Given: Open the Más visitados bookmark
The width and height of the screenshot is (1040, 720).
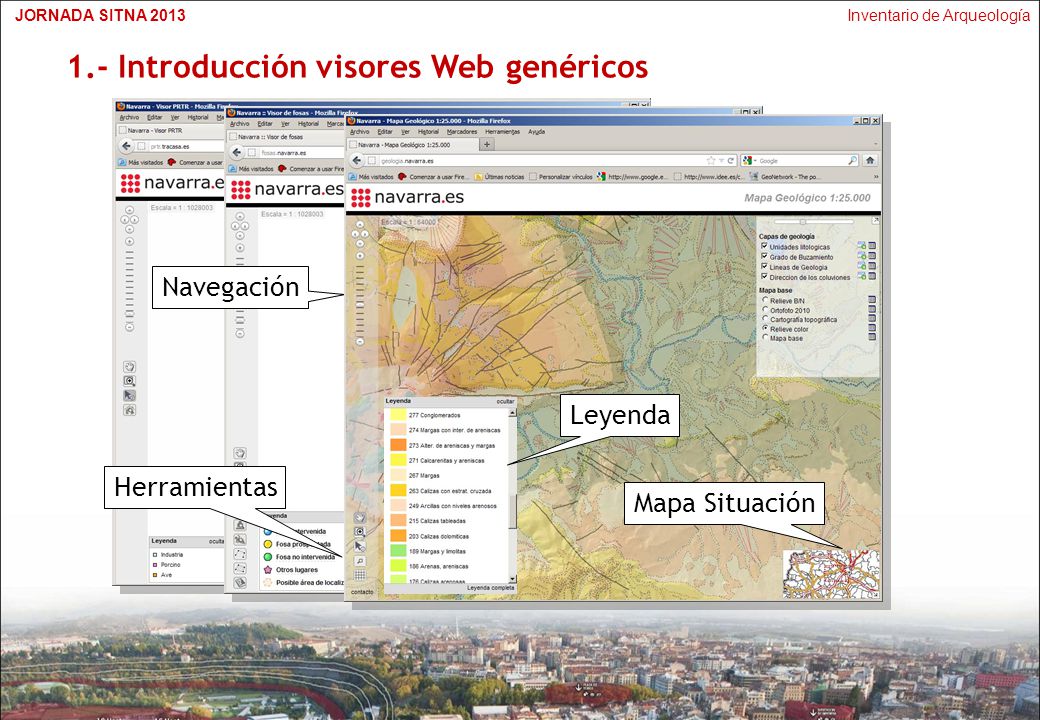Looking at the screenshot, I should (371, 177).
